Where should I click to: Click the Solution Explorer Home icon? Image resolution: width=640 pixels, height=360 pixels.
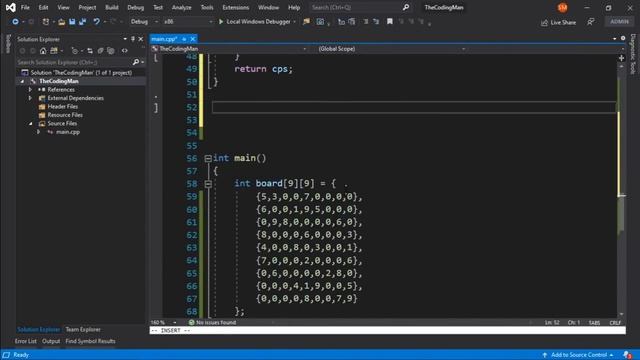click(43, 51)
